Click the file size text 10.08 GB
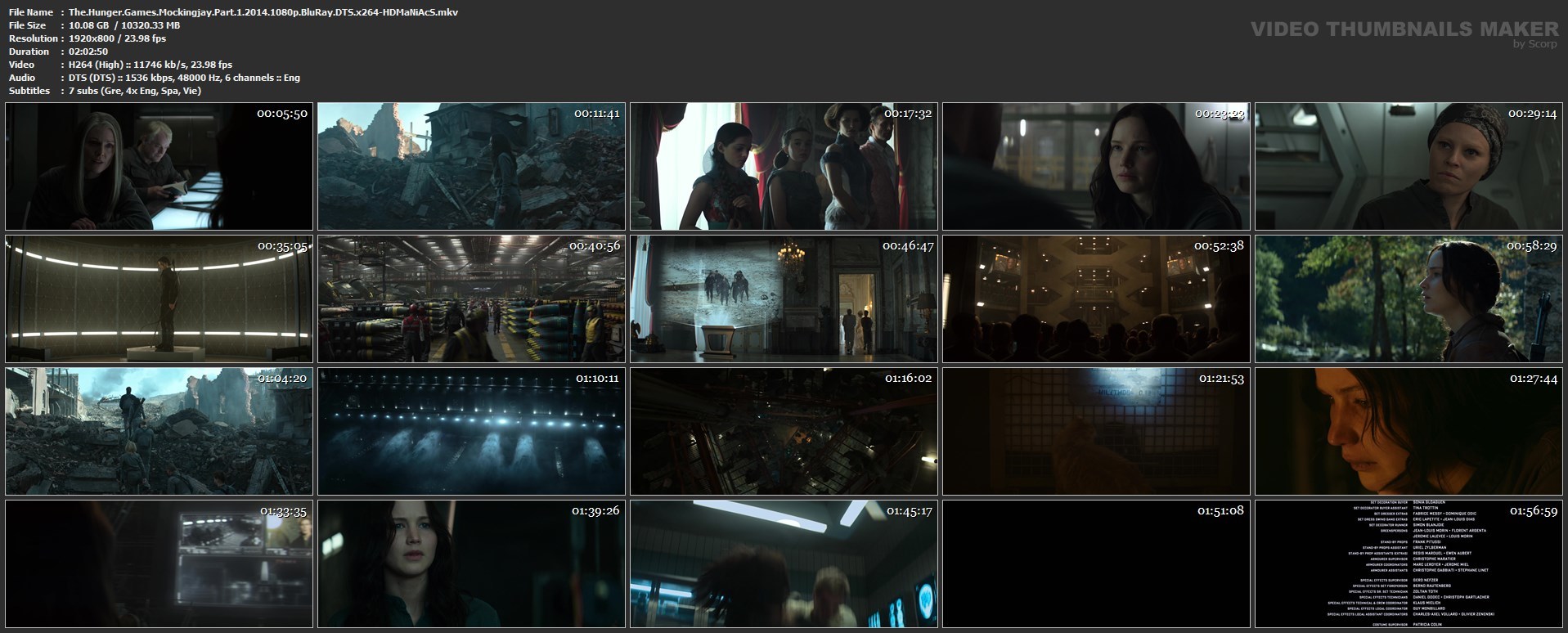Viewport: 1568px width, 633px height. pyautogui.click(x=90, y=25)
